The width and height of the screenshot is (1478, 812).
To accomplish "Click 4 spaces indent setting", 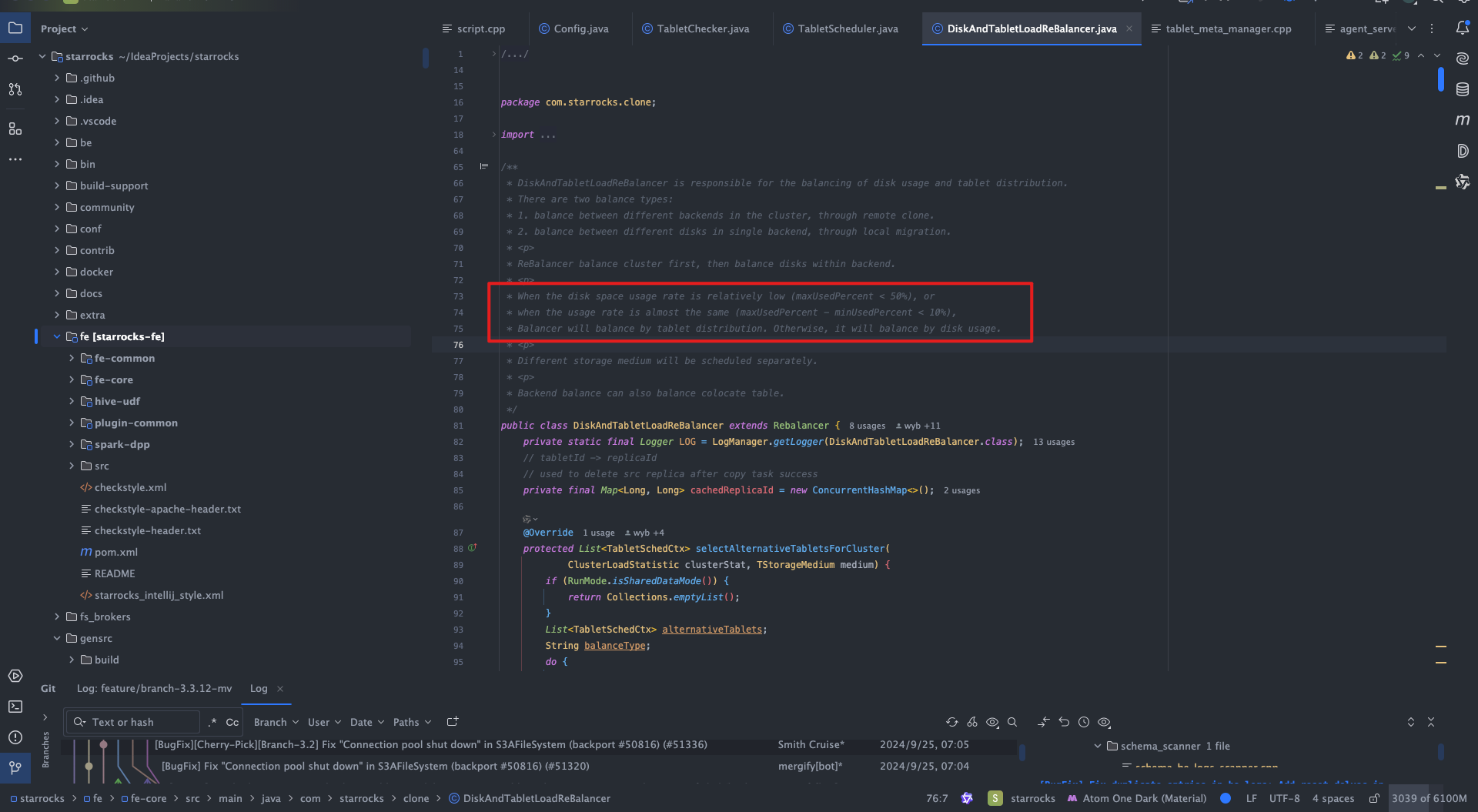I will 1333,798.
